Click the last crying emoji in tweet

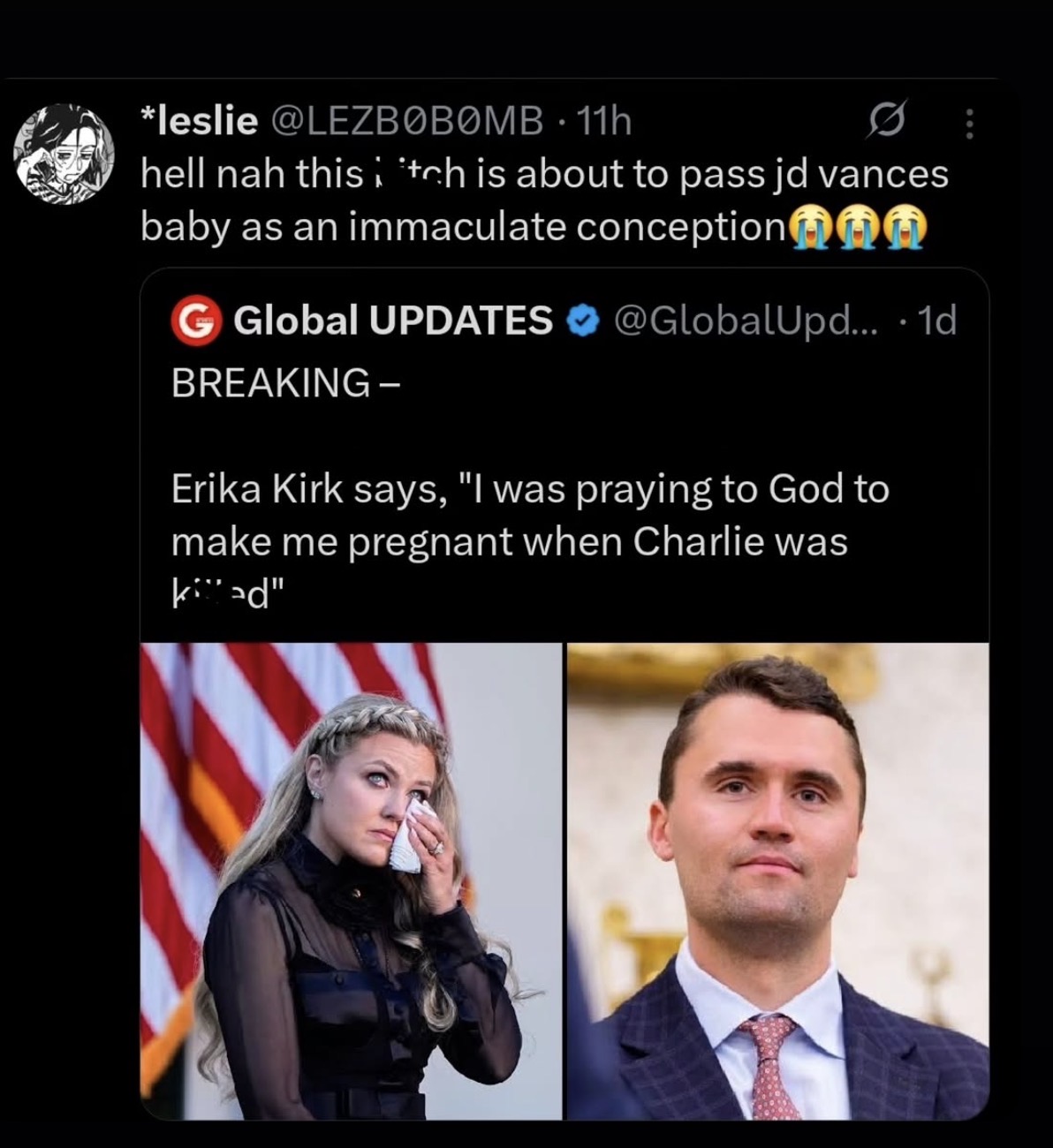coord(903,228)
